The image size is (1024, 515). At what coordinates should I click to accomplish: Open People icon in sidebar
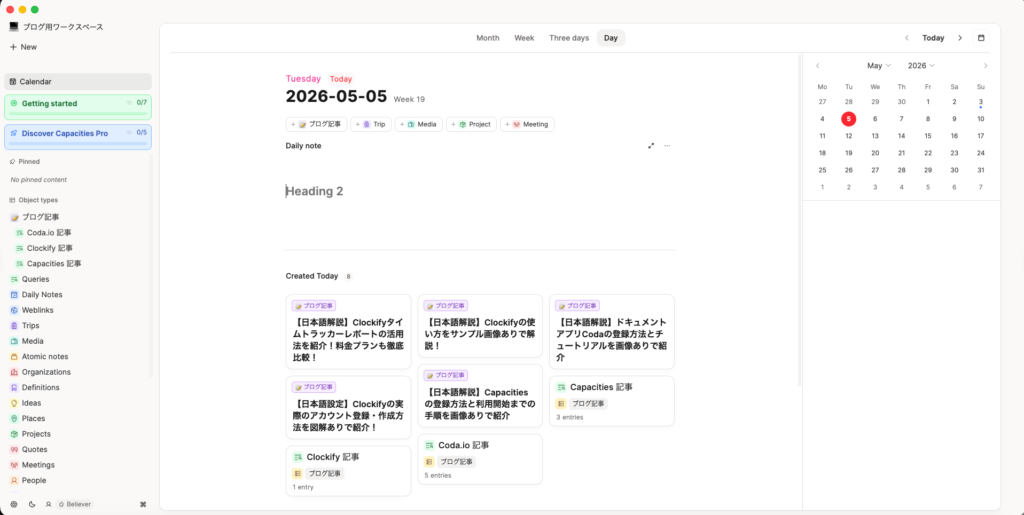(14, 480)
